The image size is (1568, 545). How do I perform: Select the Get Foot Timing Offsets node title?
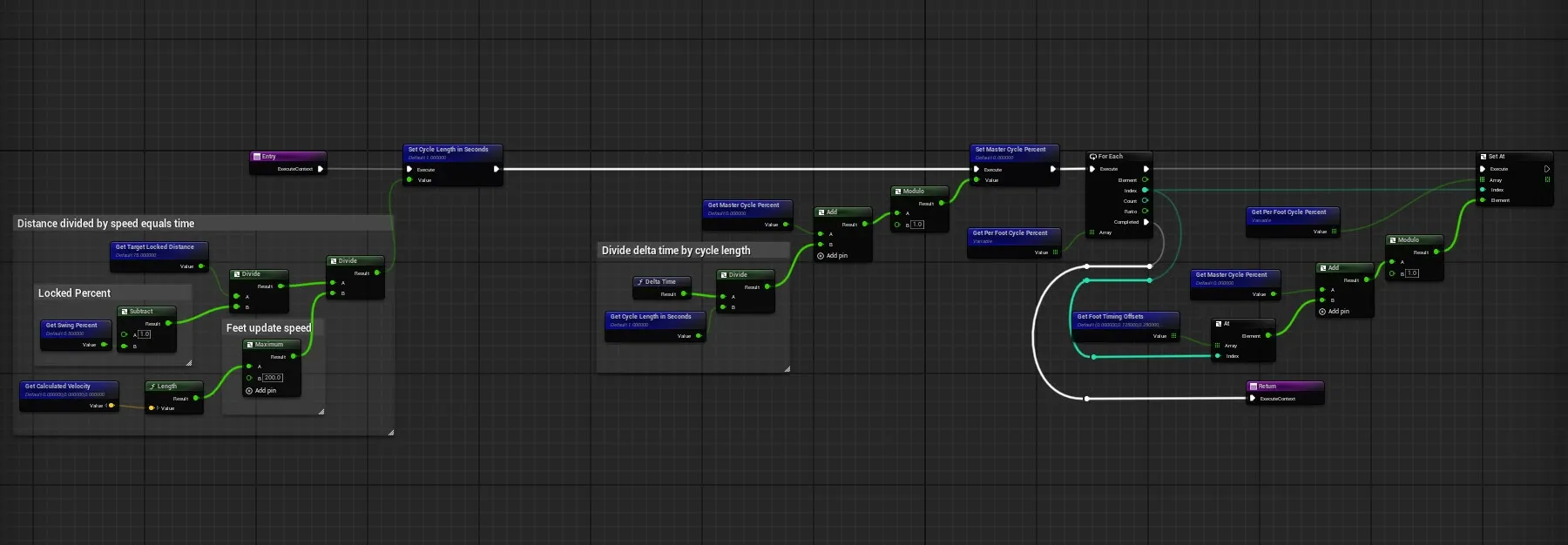pos(1110,317)
